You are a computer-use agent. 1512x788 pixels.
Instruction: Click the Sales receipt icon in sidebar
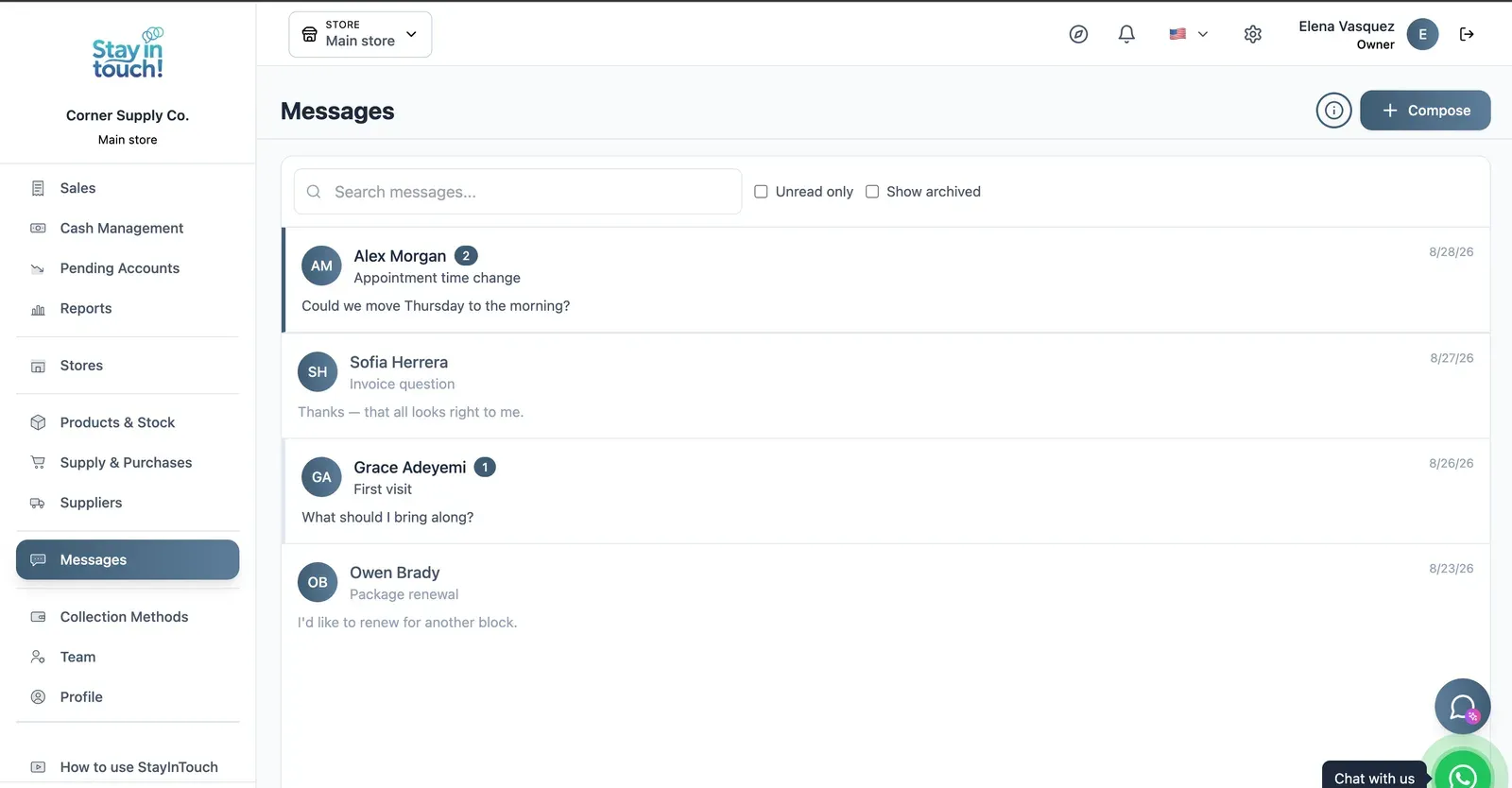pos(38,188)
